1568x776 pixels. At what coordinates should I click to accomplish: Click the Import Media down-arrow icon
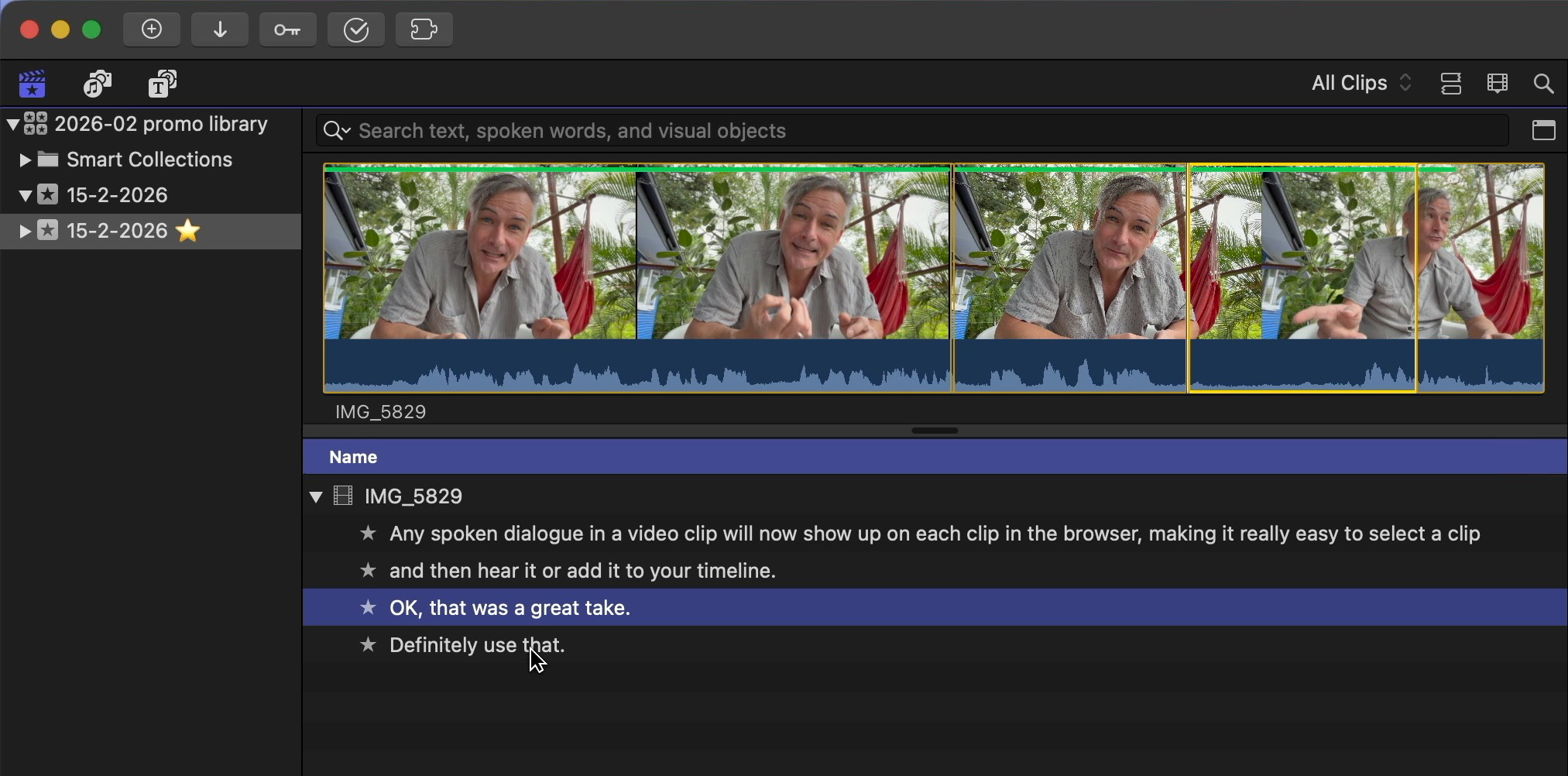pyautogui.click(x=220, y=29)
